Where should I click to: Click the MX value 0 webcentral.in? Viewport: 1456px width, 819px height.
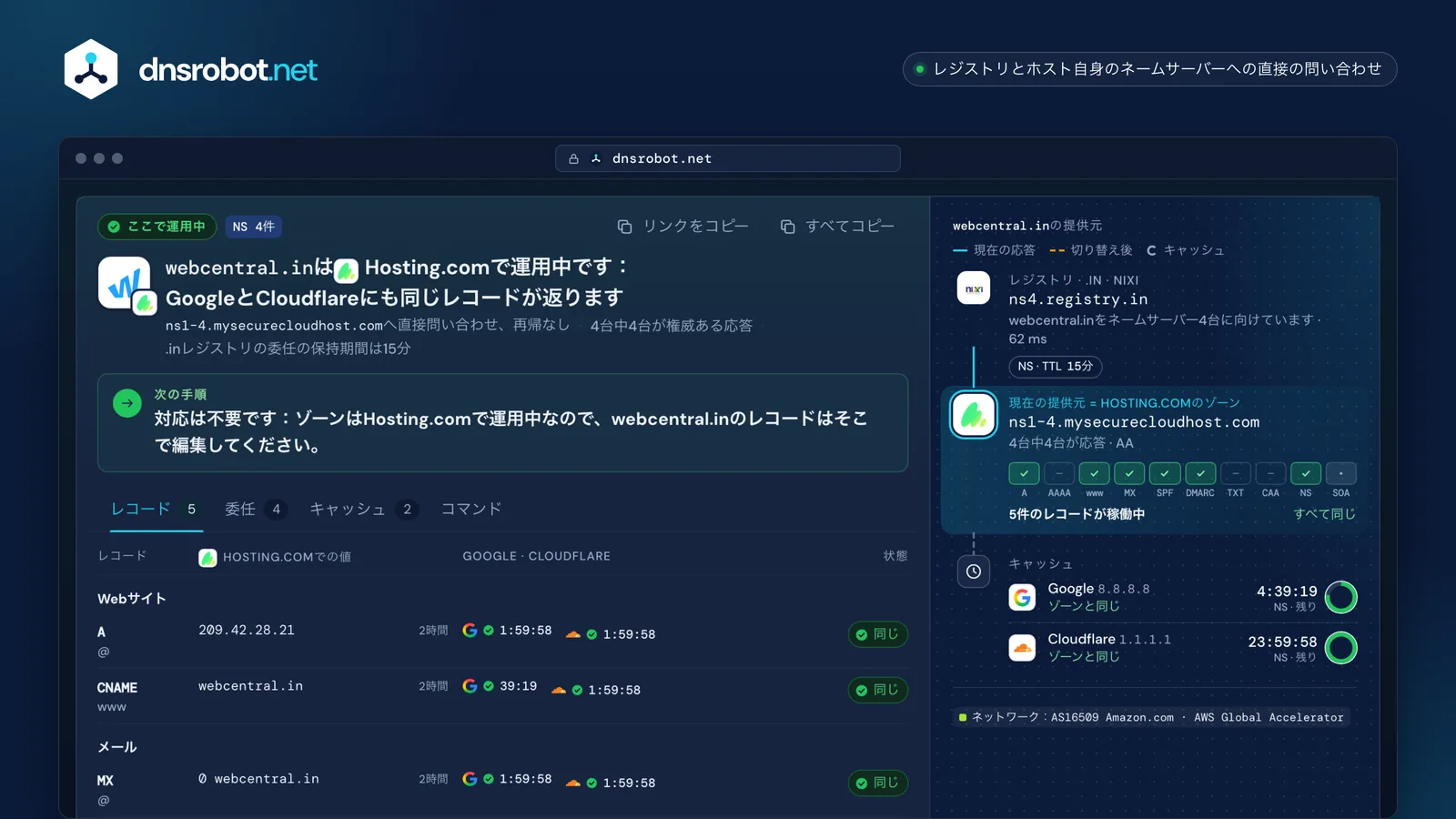coord(259,779)
